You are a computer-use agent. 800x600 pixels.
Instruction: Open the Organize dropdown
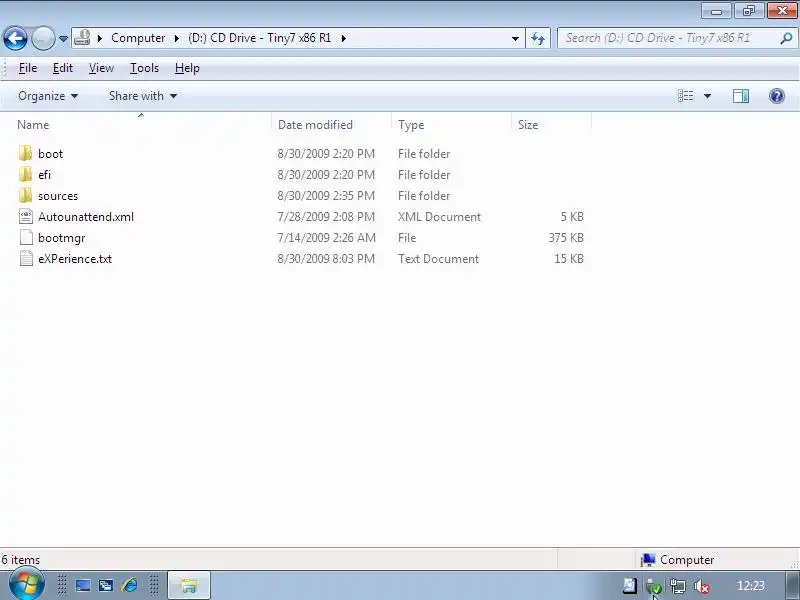[48, 96]
